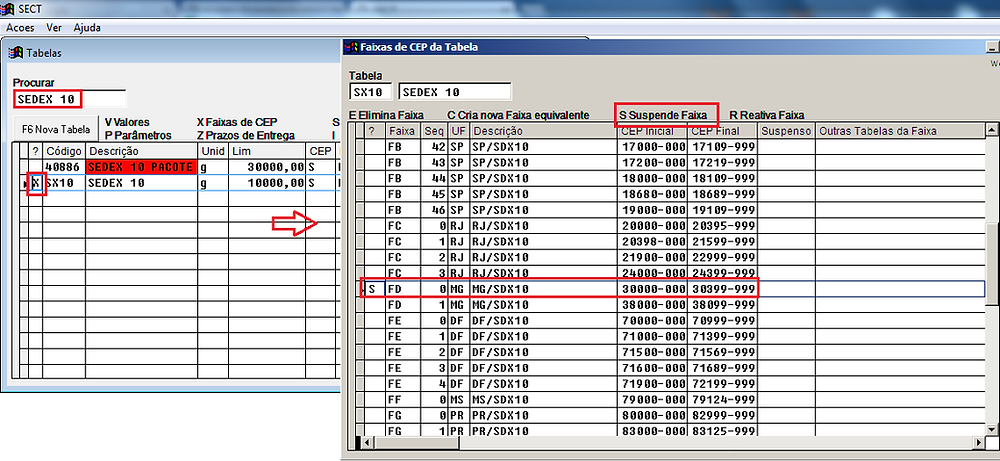The height and width of the screenshot is (461, 1000).
Task: Select X Faixas de CEP option in Tabelas
Action: [237, 122]
